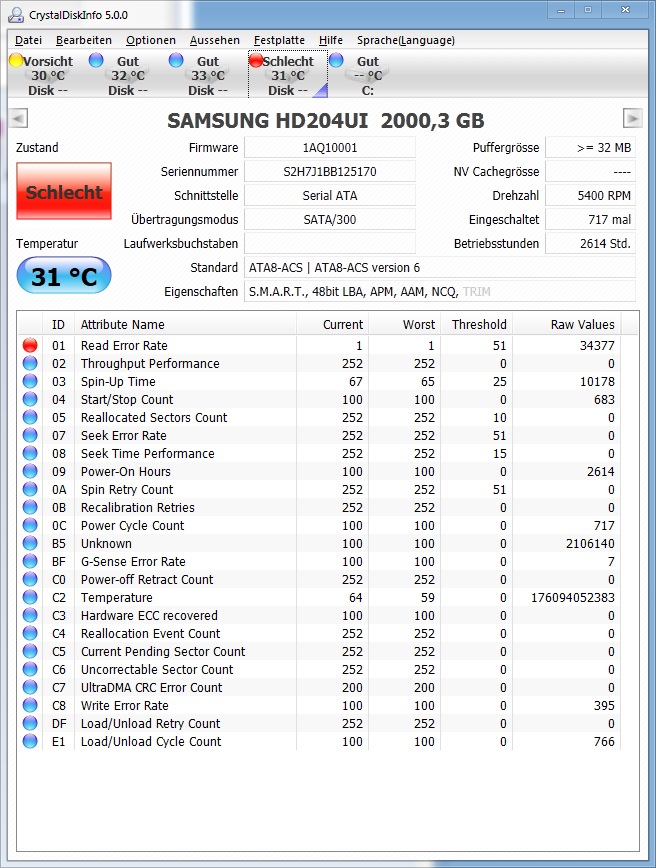Click the raw value 176094052383
Screen dimensions: 656x868
click(572, 597)
